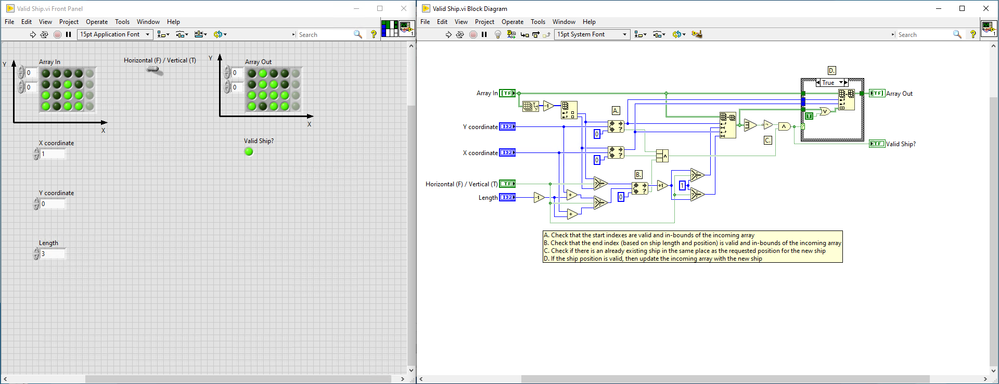Screen dimensions: 999x384
Task: Click search magnifier in Front Panel
Action: pyautogui.click(x=358, y=34)
